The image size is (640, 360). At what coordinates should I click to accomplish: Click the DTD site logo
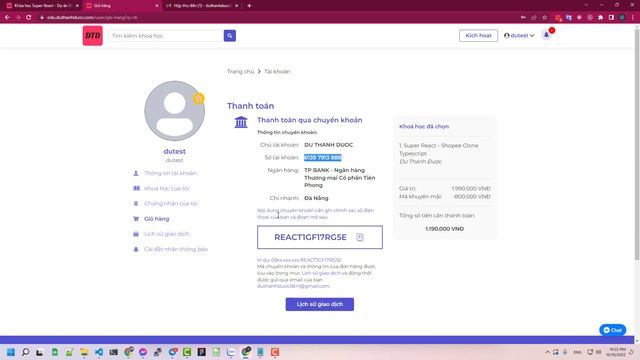click(x=93, y=36)
